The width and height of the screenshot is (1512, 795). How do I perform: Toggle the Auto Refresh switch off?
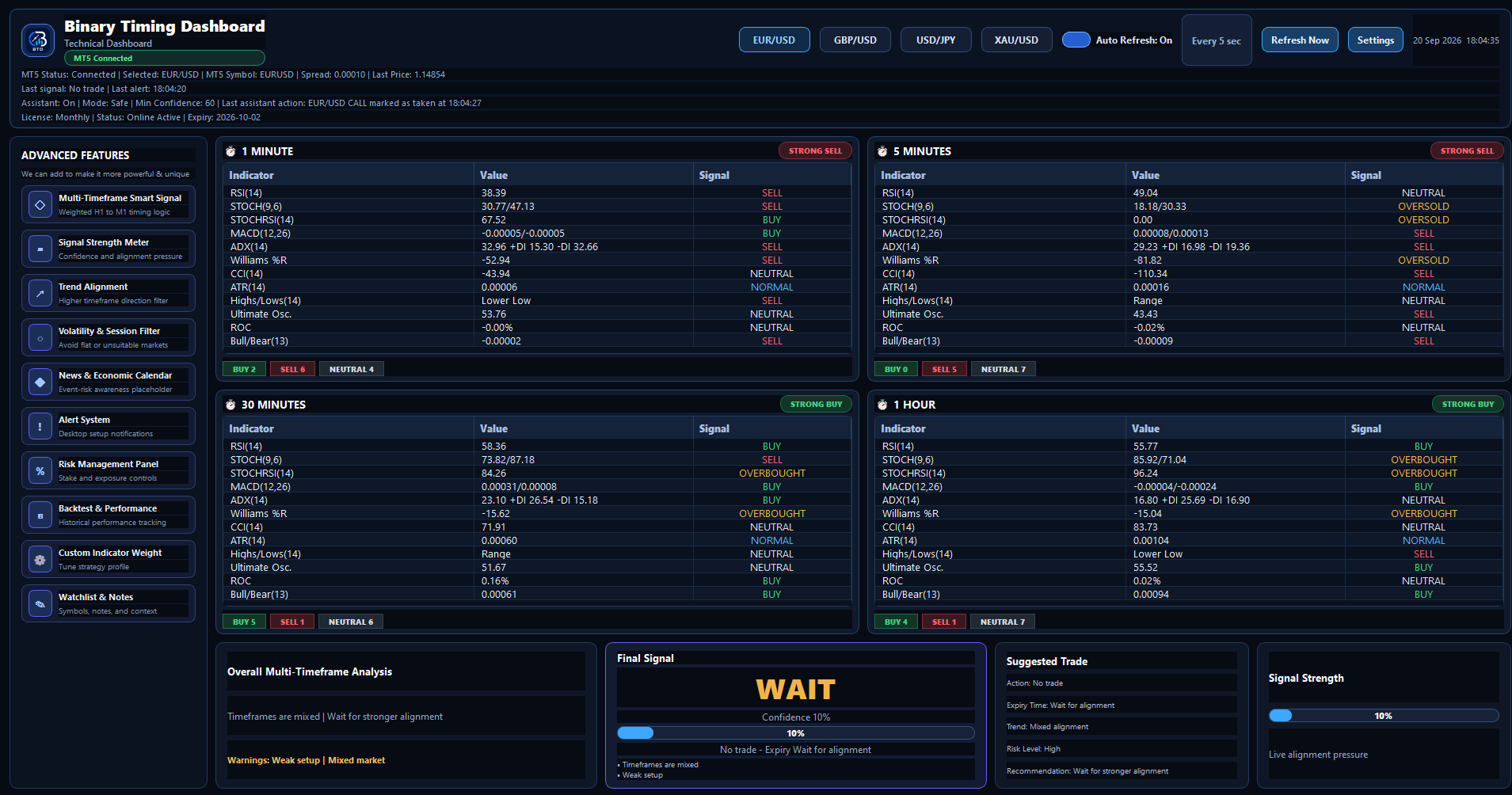(1076, 40)
